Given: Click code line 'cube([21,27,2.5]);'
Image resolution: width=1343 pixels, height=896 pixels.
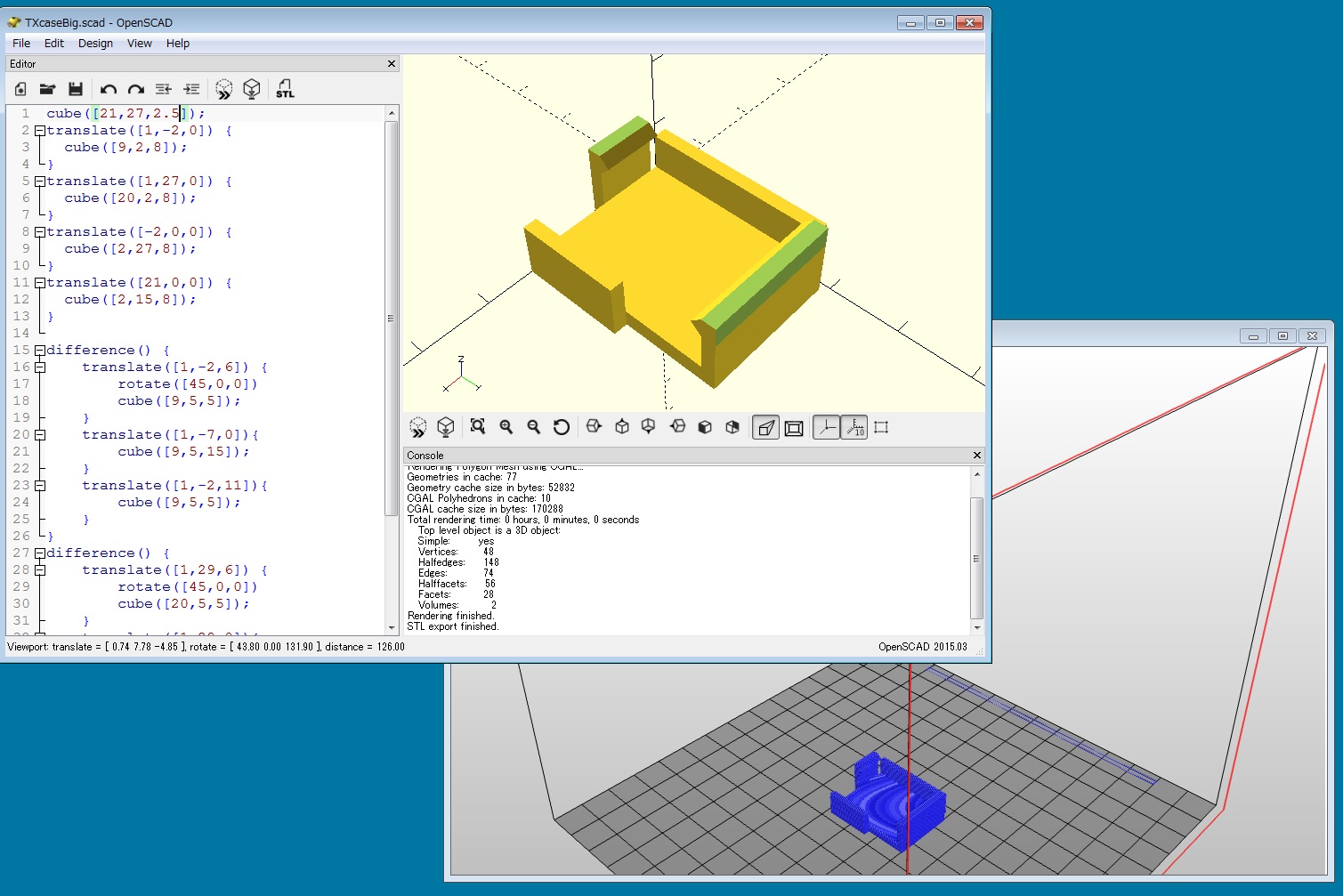Looking at the screenshot, I should (x=125, y=114).
